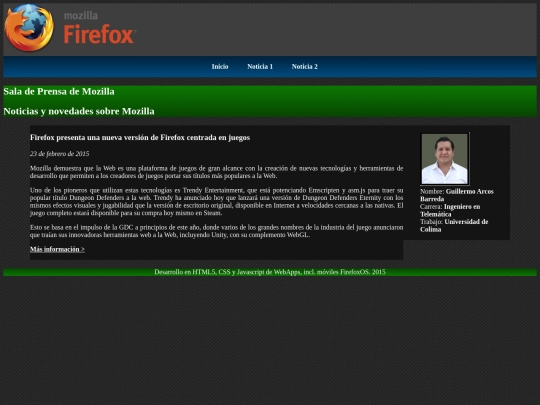
Task: Select the heading 'Sala de Prensa de Mozilla'
Action: point(59,91)
